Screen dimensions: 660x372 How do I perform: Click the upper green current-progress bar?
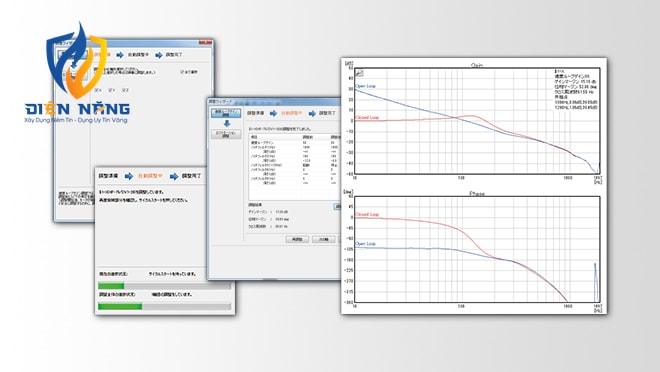(x=111, y=286)
